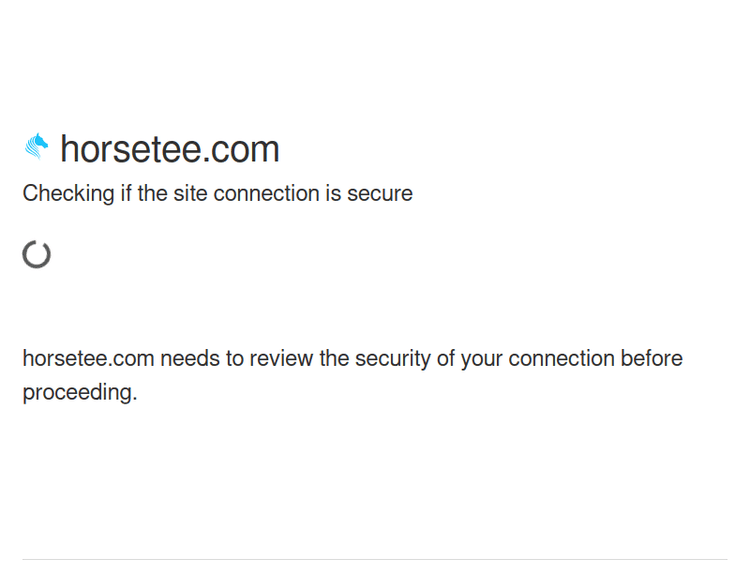The height and width of the screenshot is (563, 750).
Task: Click the word "secure" in the subtitle
Action: [380, 193]
